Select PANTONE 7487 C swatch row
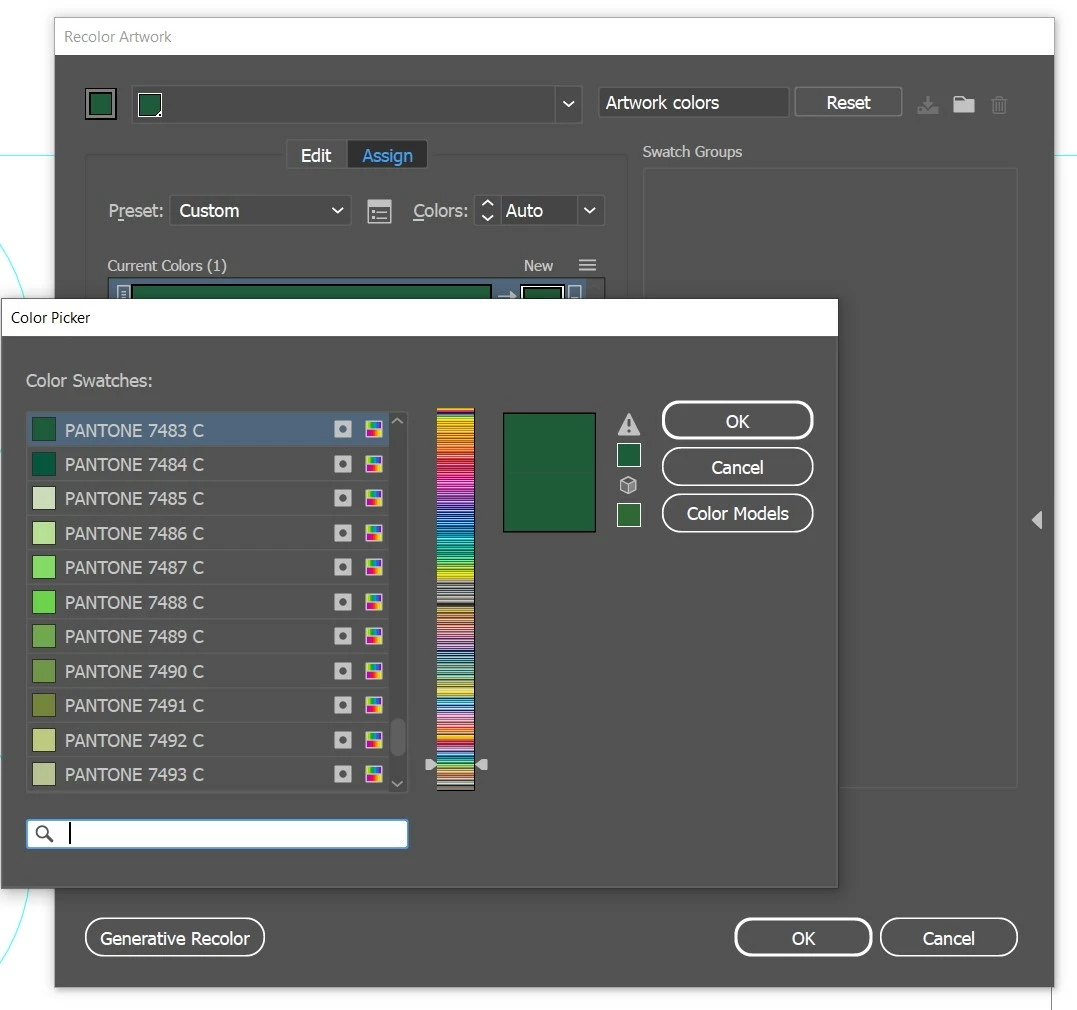The height and width of the screenshot is (1010, 1077). coord(207,568)
